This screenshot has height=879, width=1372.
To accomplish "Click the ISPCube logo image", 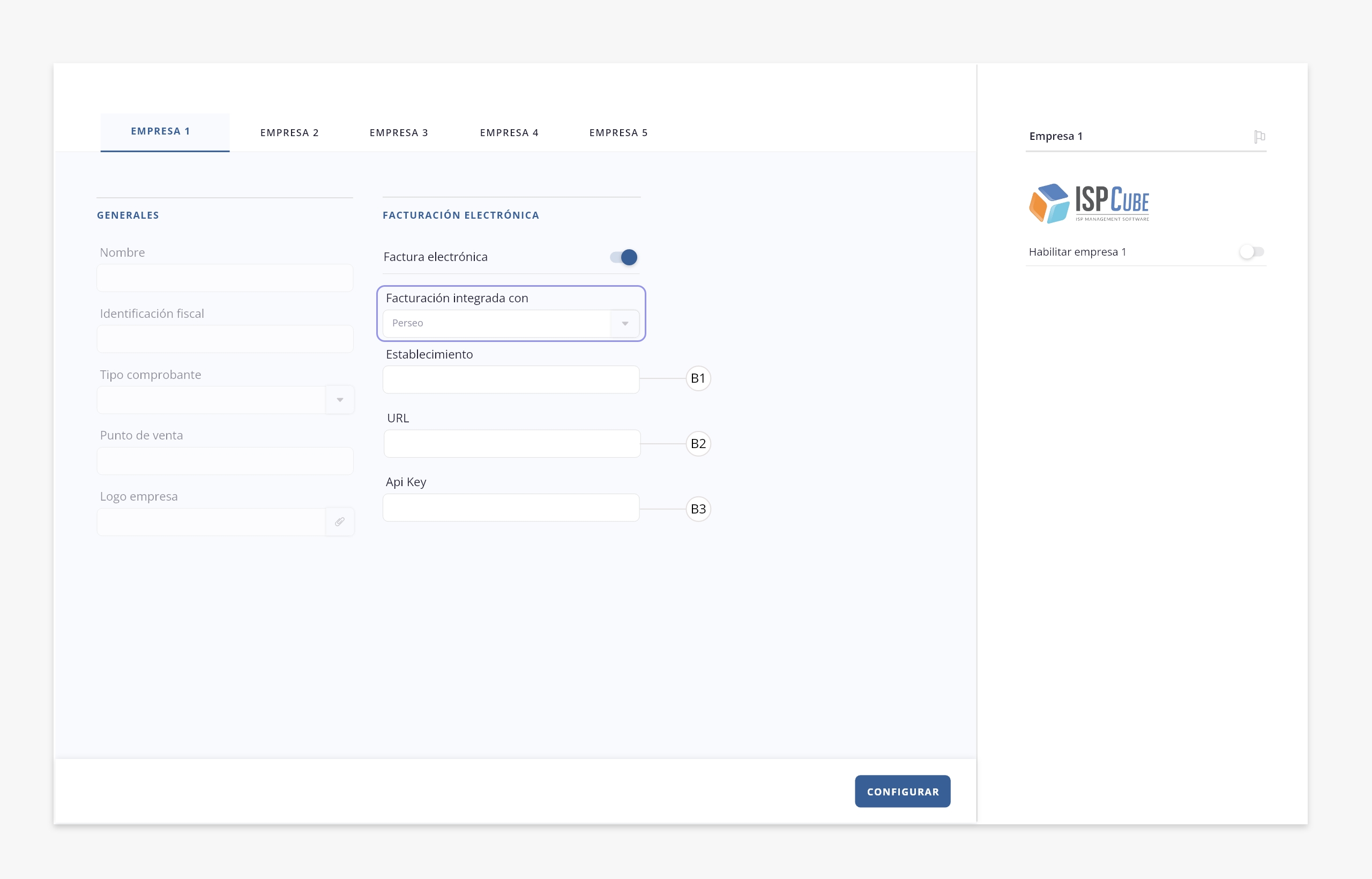I will click(1089, 203).
